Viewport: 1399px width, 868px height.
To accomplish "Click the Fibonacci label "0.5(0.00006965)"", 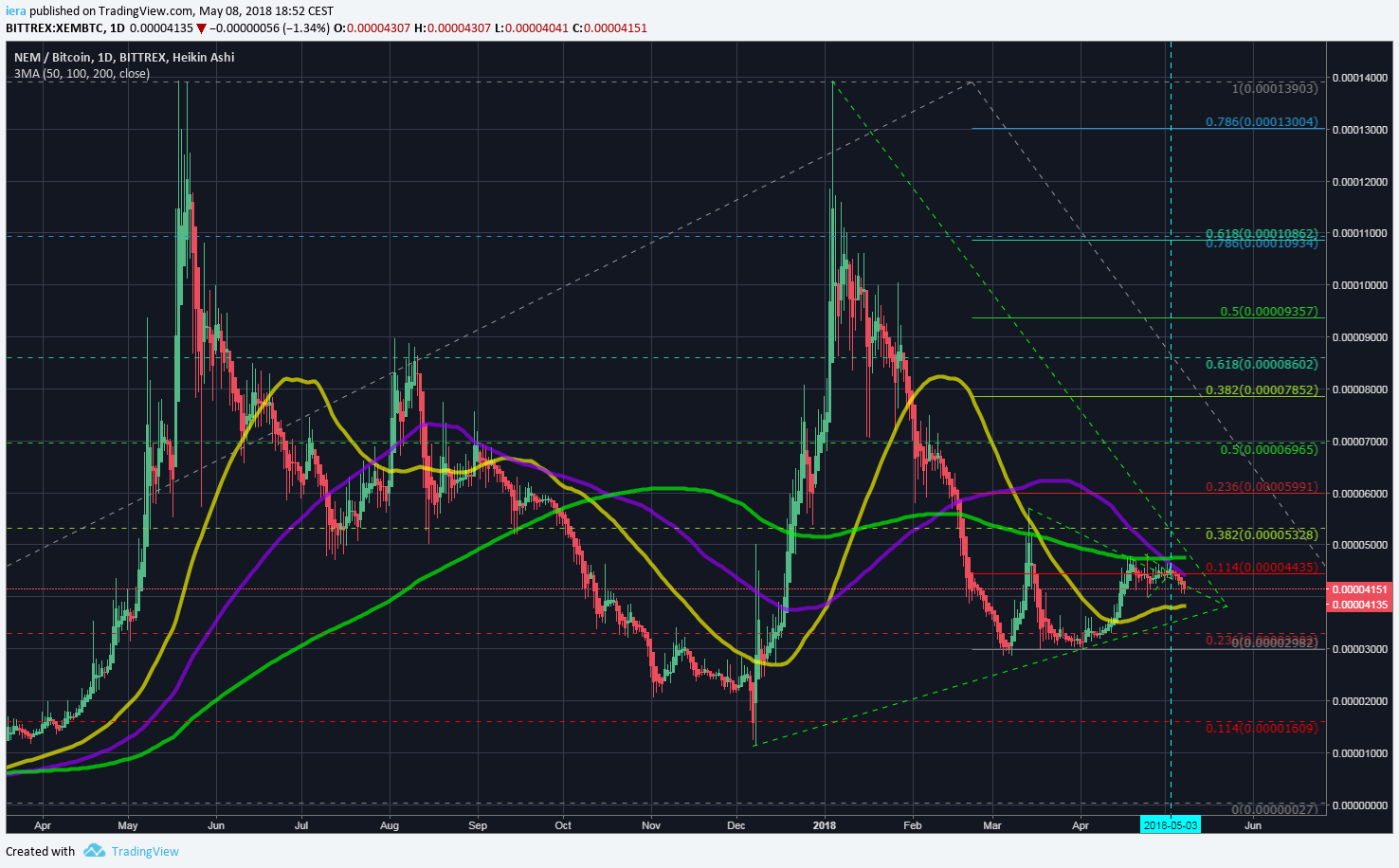I will tap(1269, 449).
